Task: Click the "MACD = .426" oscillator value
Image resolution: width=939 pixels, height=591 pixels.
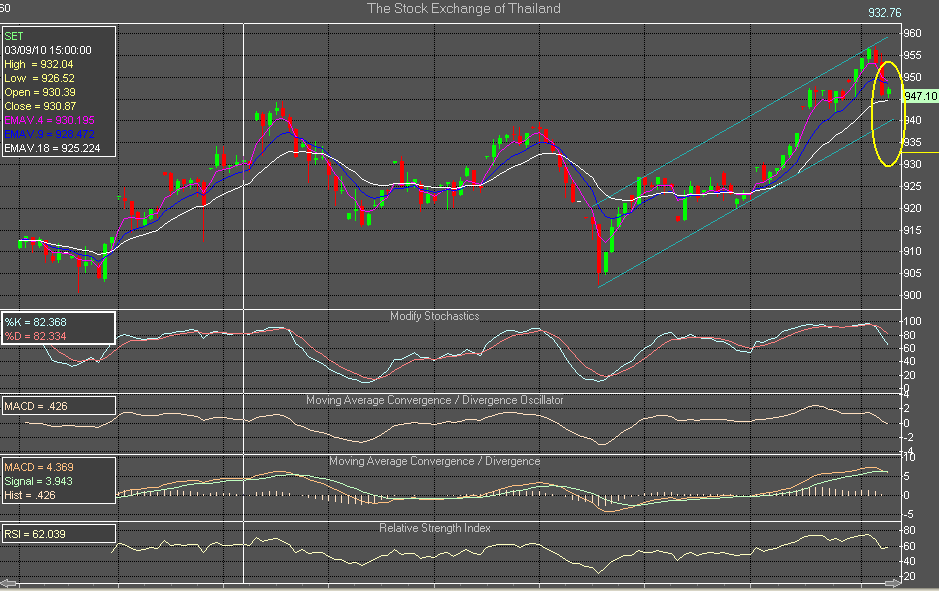Action: 36,406
